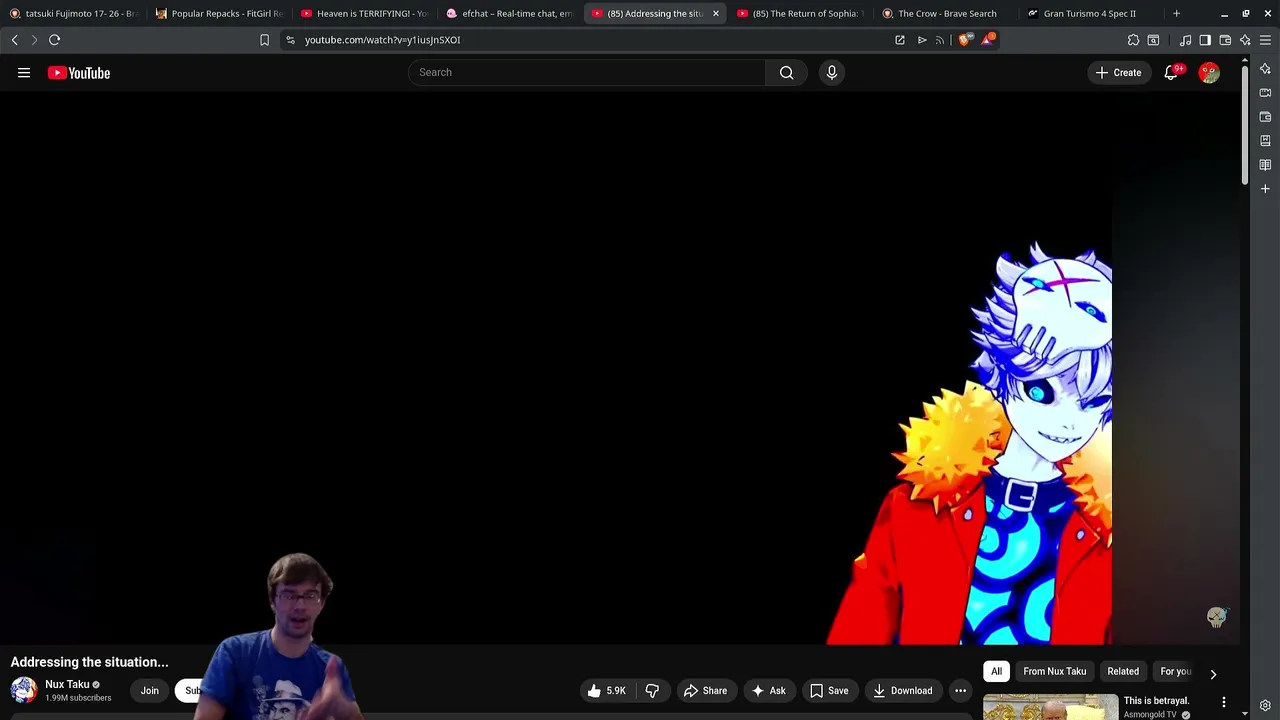Open reading list book icon in sidebar
The height and width of the screenshot is (720, 1280).
[x=1265, y=165]
